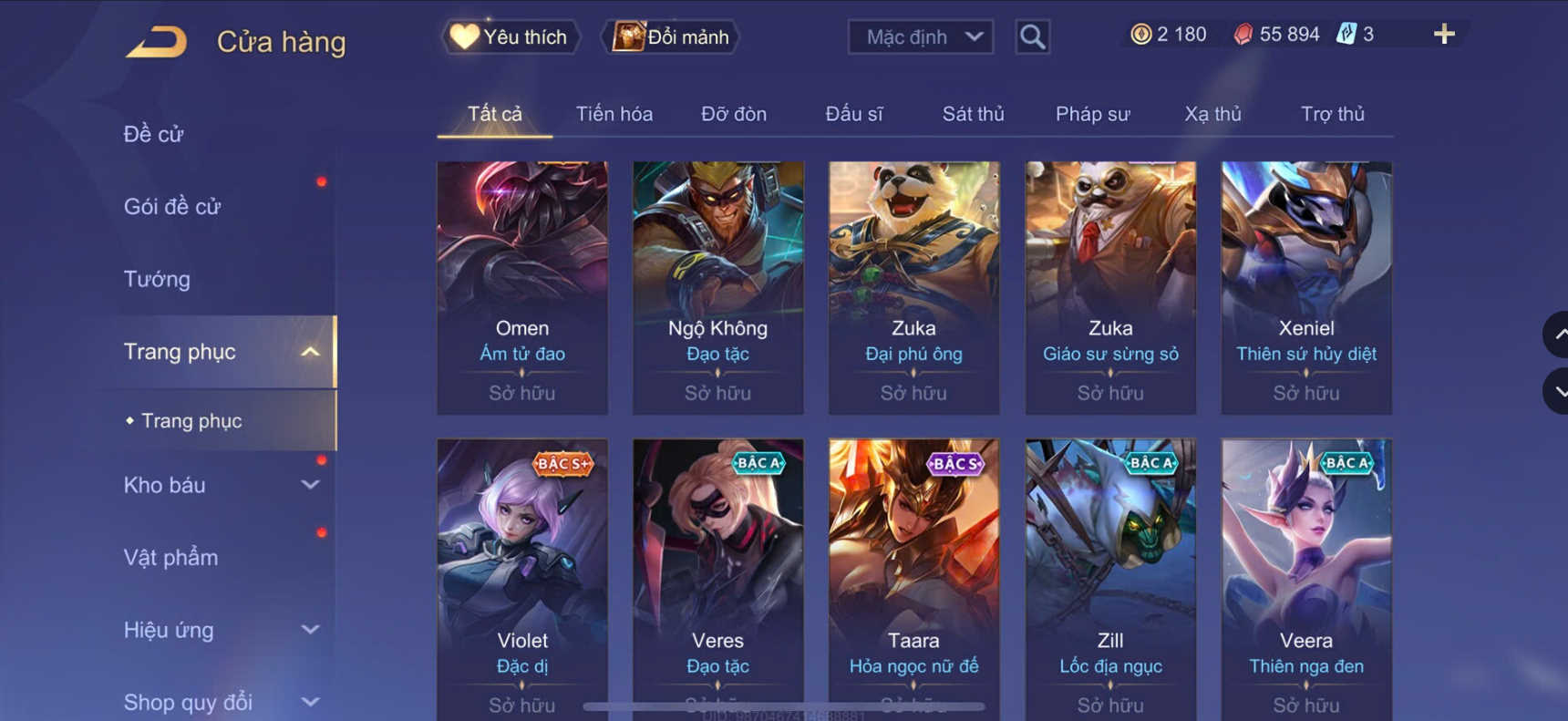Select Xeniel Thiên sứ hủy diệt card
This screenshot has height=721, width=1568.
click(x=1306, y=288)
